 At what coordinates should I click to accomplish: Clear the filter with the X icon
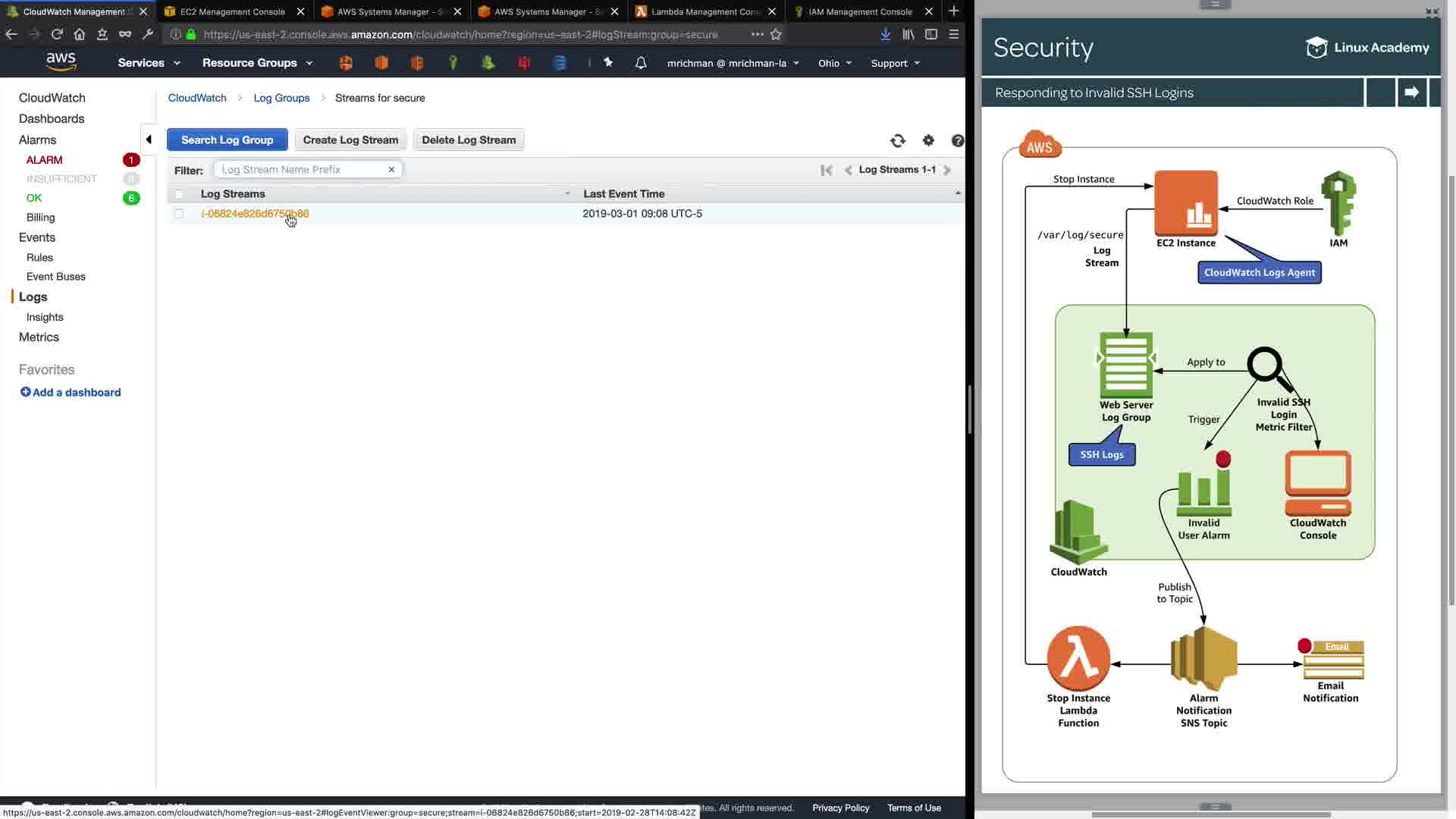pos(391,170)
